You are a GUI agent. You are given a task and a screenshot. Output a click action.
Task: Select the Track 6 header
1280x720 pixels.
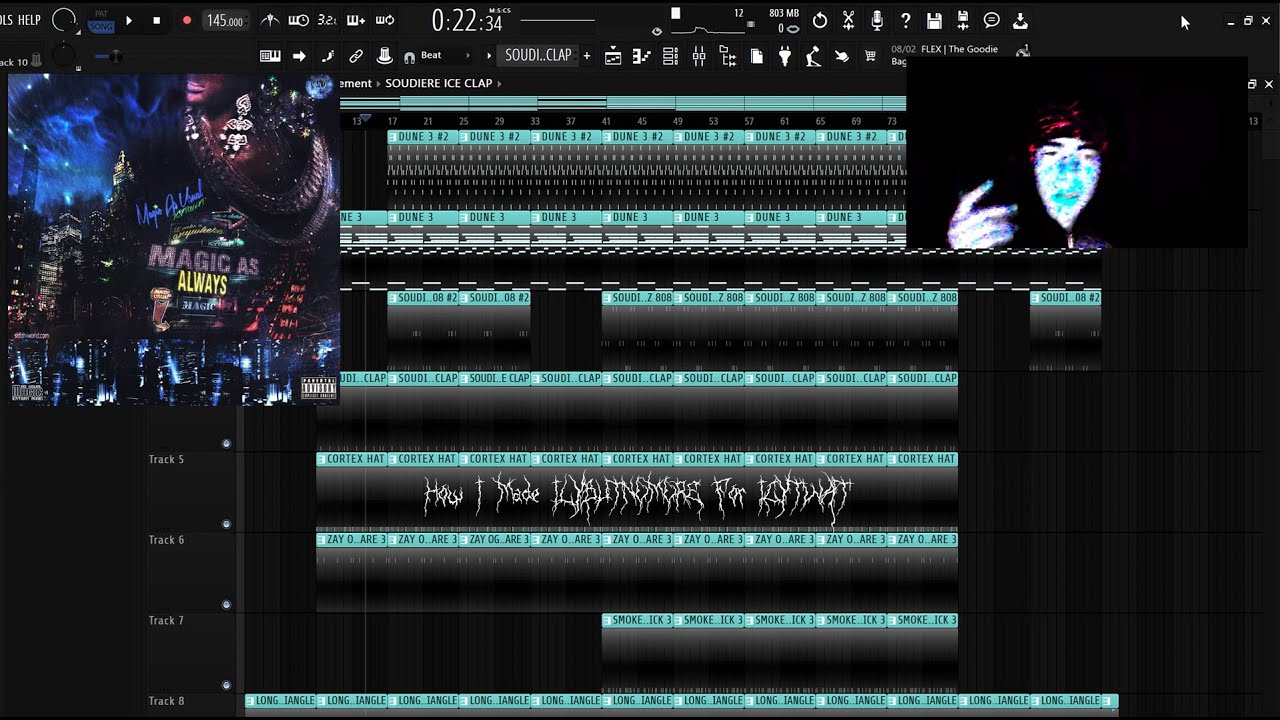[190, 572]
